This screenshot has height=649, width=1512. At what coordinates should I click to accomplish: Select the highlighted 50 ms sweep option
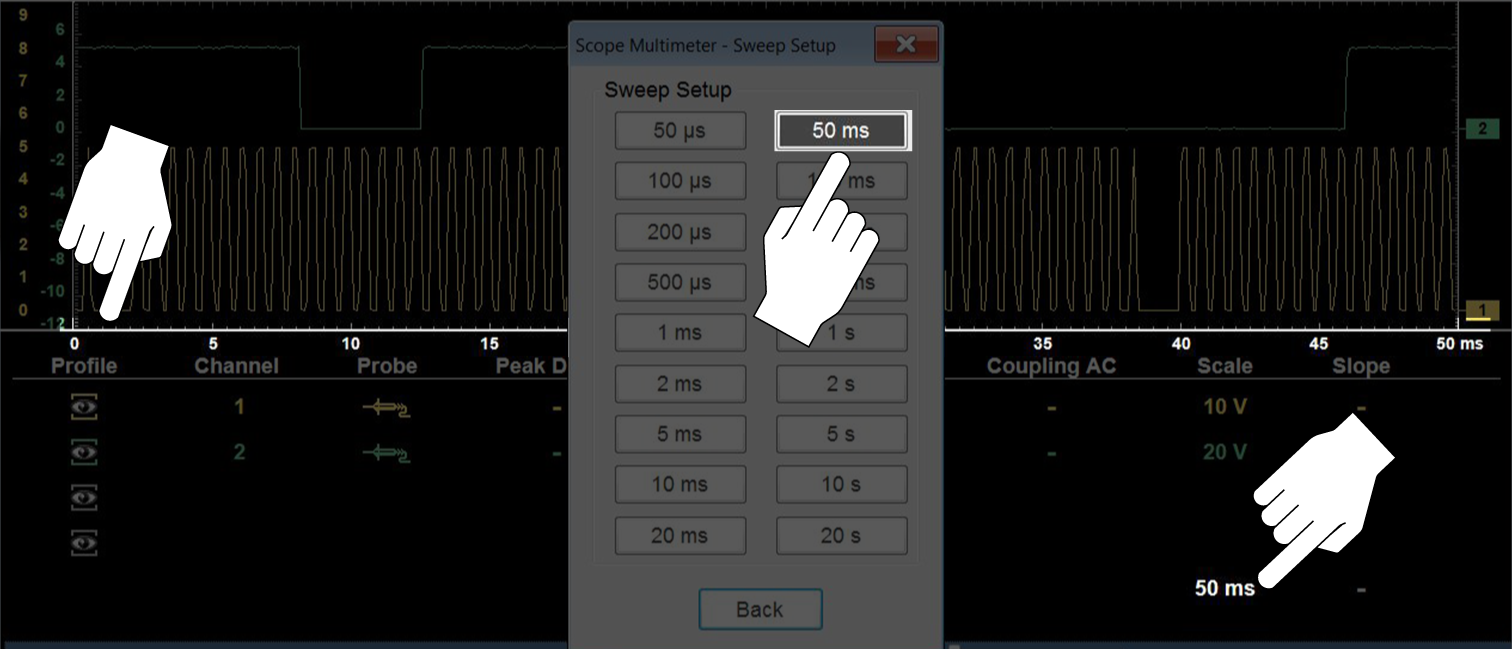coord(841,130)
